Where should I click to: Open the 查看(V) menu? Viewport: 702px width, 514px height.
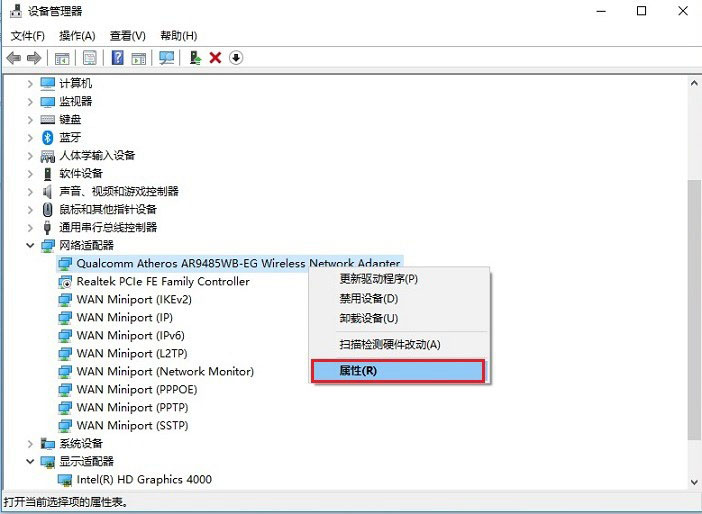(128, 36)
